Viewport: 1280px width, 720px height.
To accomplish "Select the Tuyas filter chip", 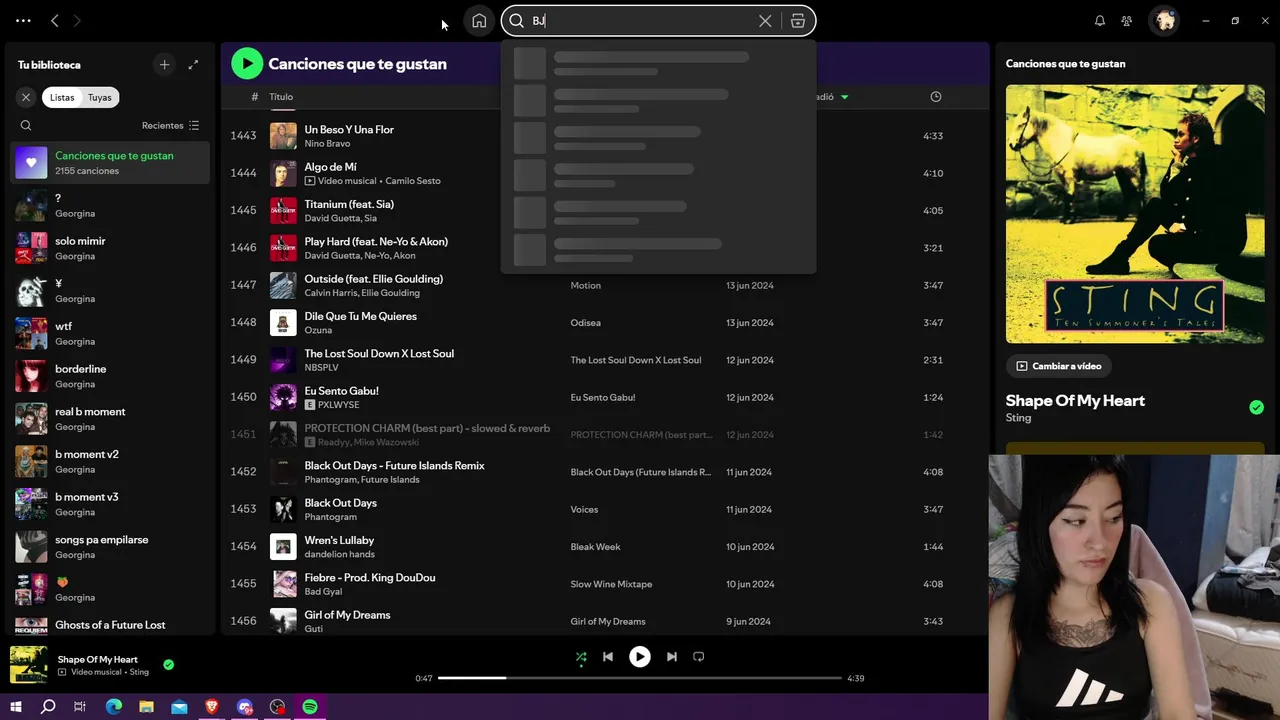I will coord(100,97).
